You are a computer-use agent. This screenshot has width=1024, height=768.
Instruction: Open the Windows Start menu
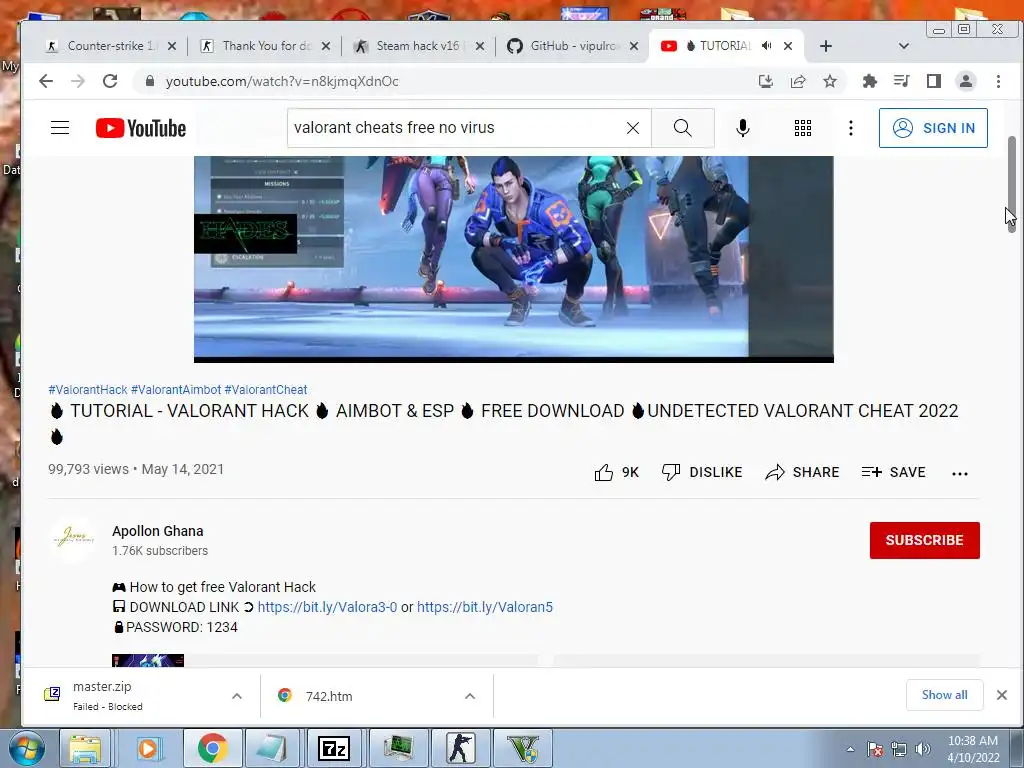coord(26,748)
